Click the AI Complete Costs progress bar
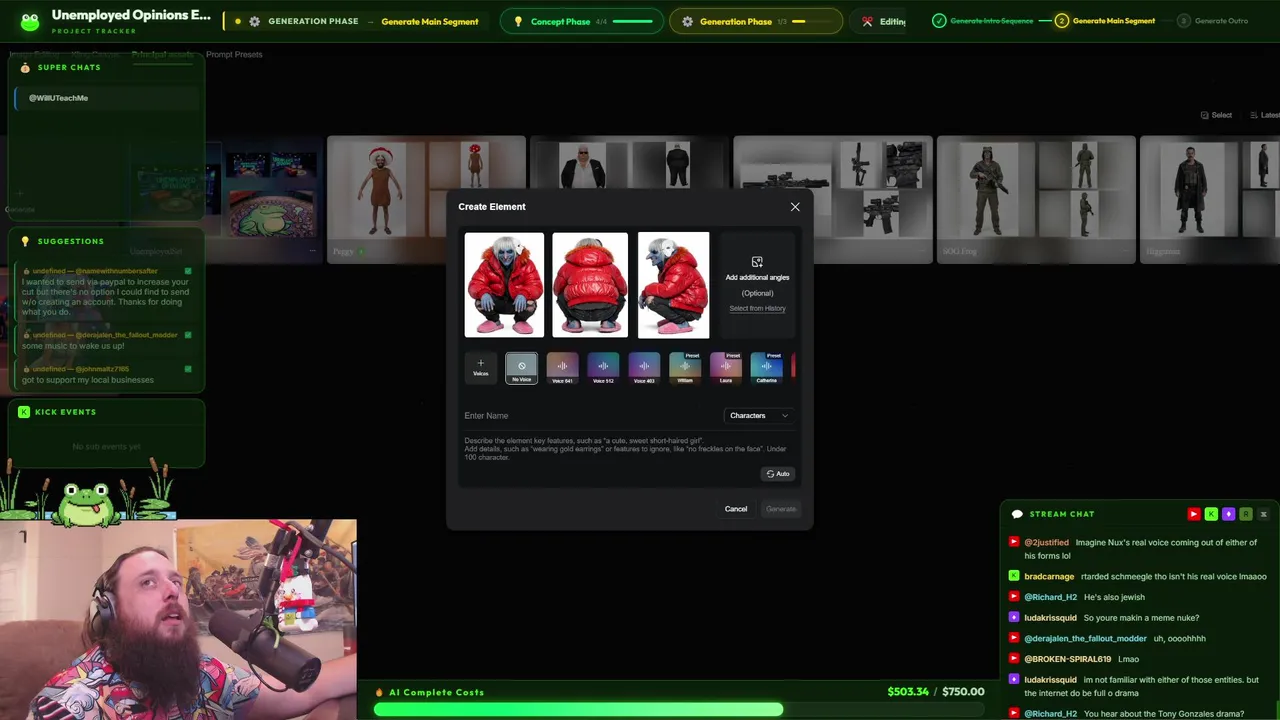This screenshot has width=1280, height=720. click(x=679, y=710)
